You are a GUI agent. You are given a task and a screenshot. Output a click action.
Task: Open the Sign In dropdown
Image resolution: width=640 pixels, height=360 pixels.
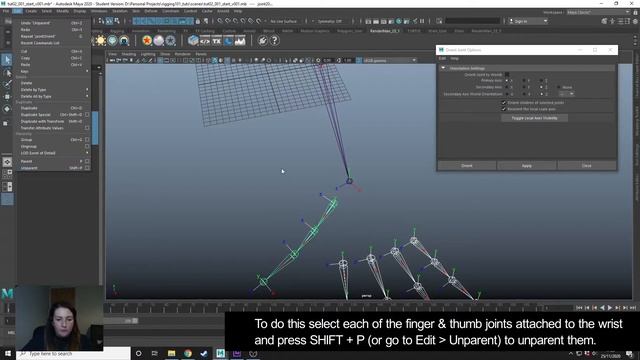pyautogui.click(x=528, y=21)
